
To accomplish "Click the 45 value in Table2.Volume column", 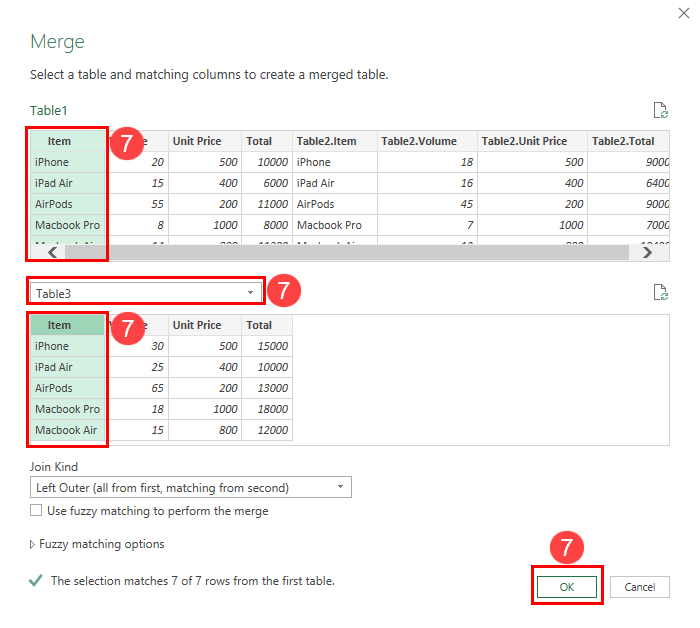I will click(x=427, y=204).
